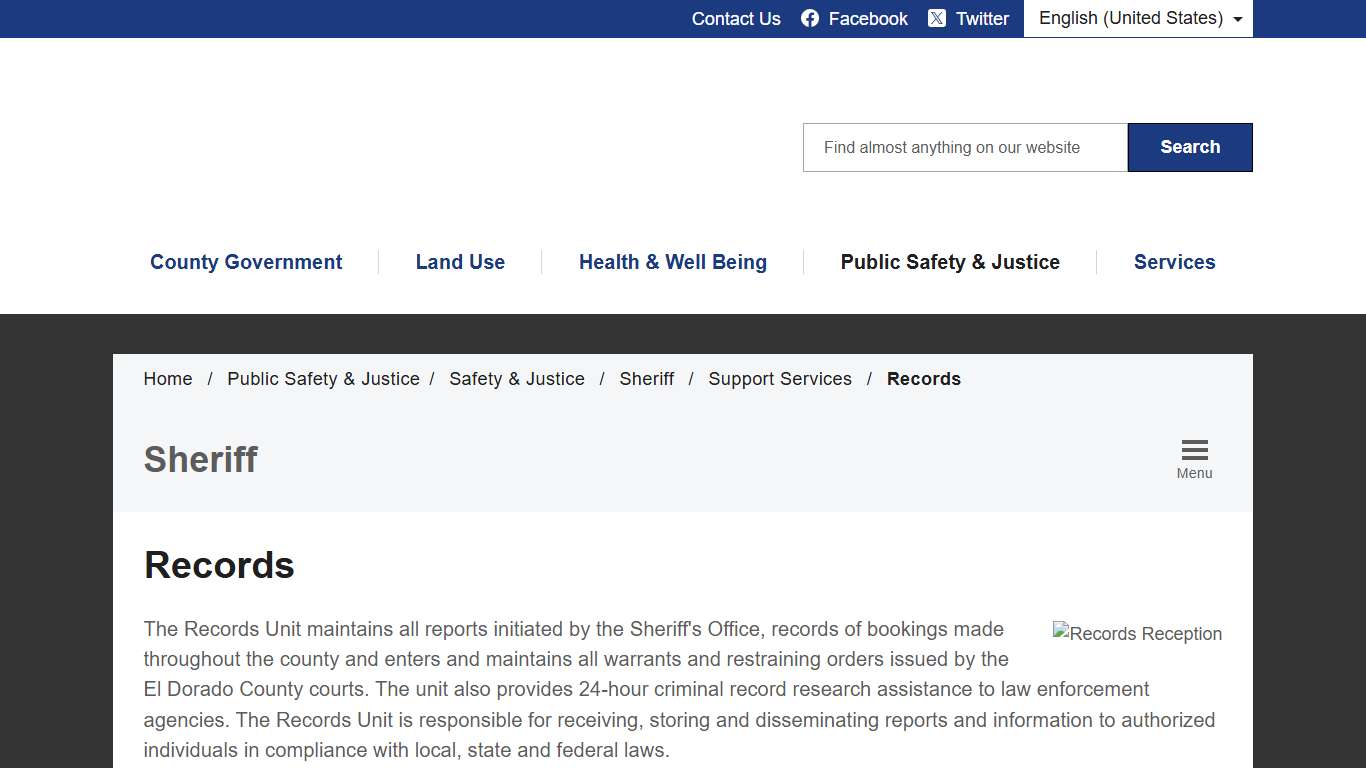Click the site search input field

[x=964, y=147]
